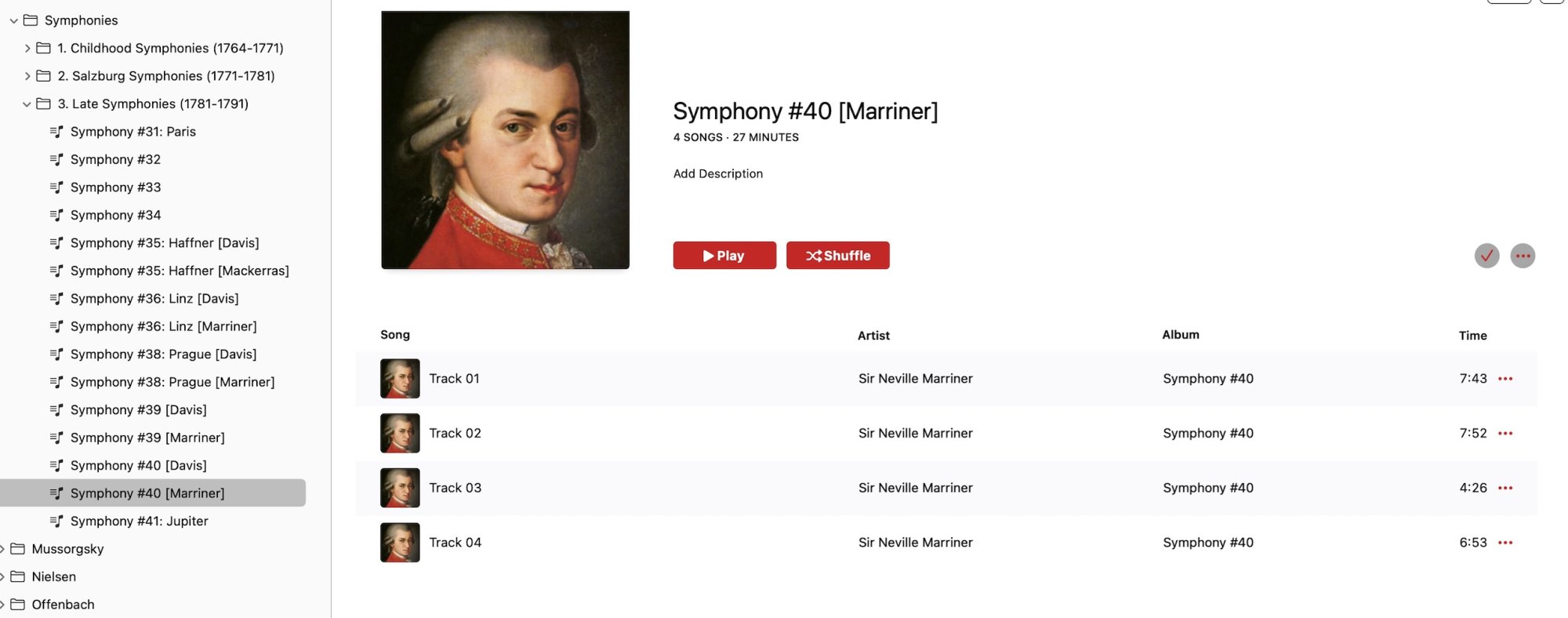Play the Symphony #40 playlist
The width and height of the screenshot is (1568, 618).
(x=724, y=256)
